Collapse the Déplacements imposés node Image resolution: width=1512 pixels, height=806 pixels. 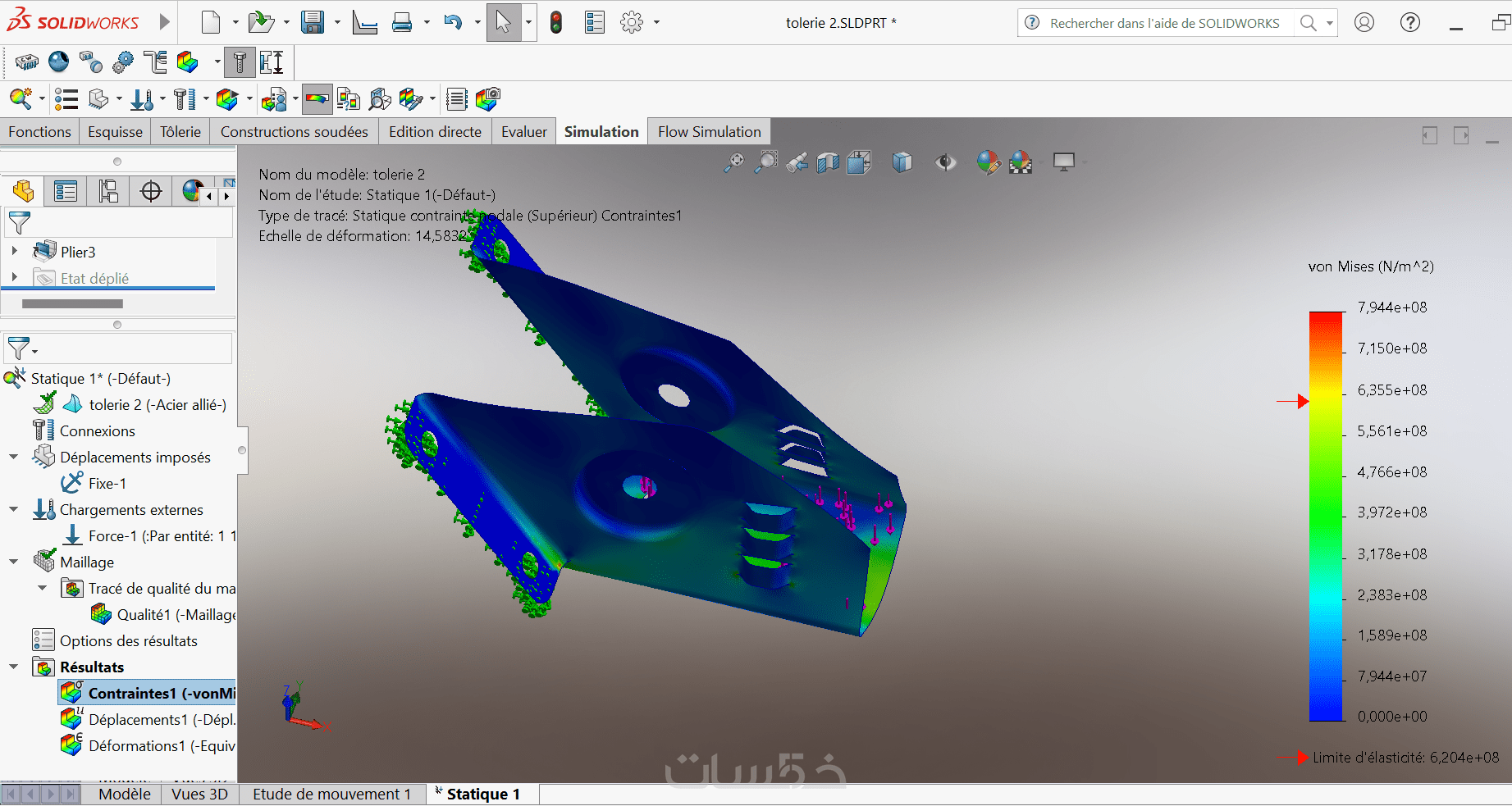pyautogui.click(x=14, y=457)
